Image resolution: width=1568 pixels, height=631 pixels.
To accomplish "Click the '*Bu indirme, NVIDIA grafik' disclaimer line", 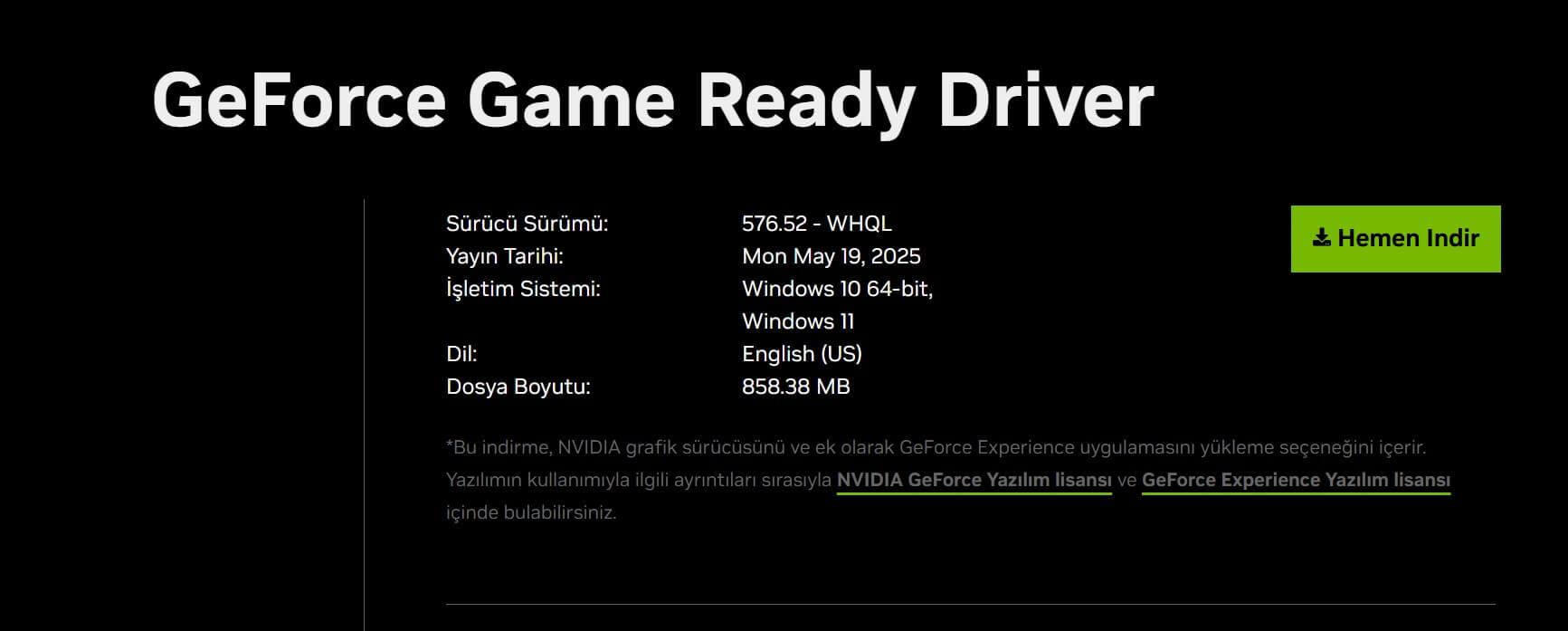I will pyautogui.click(x=936, y=447).
